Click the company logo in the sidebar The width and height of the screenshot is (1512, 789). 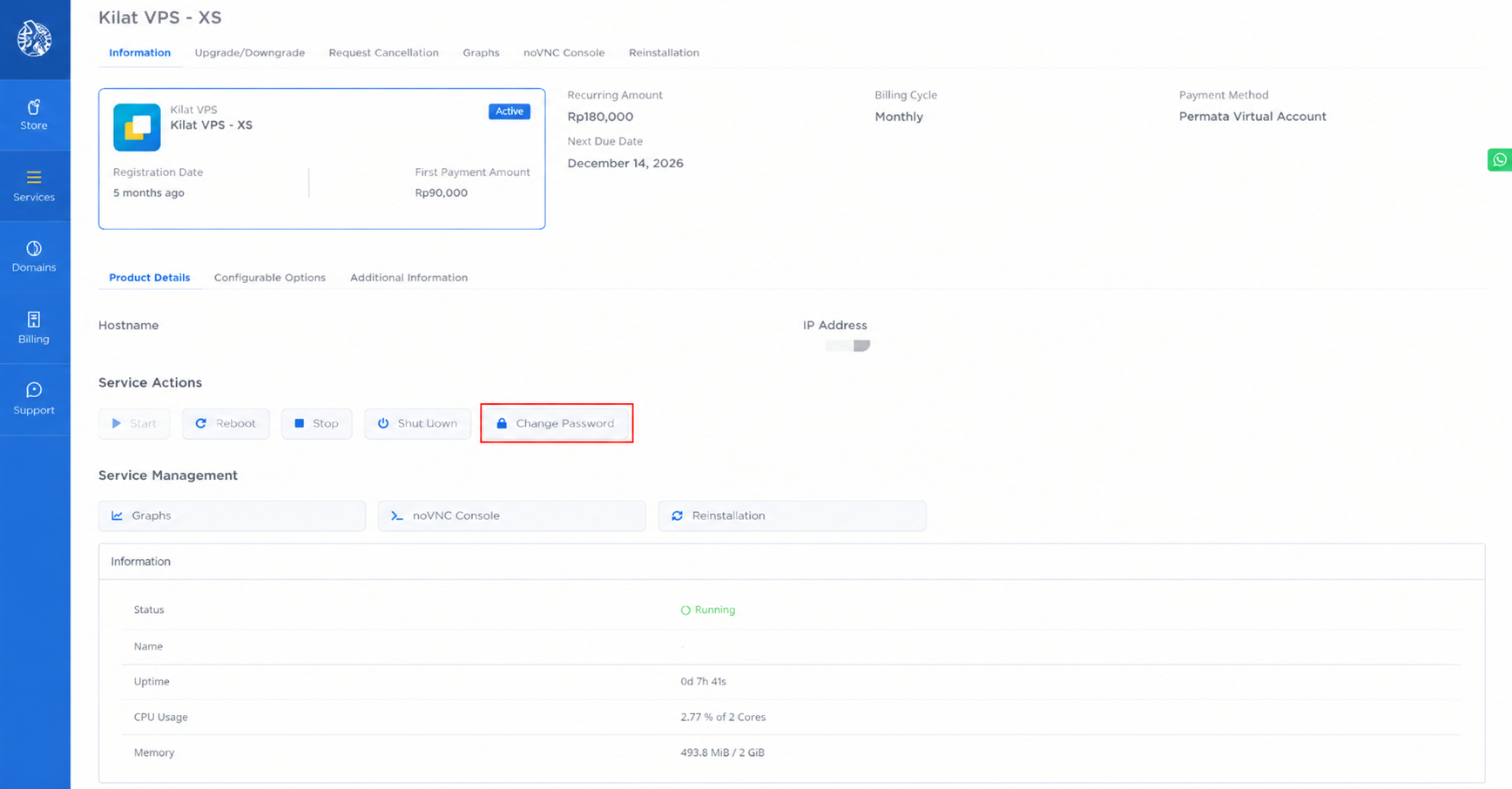pyautogui.click(x=35, y=38)
